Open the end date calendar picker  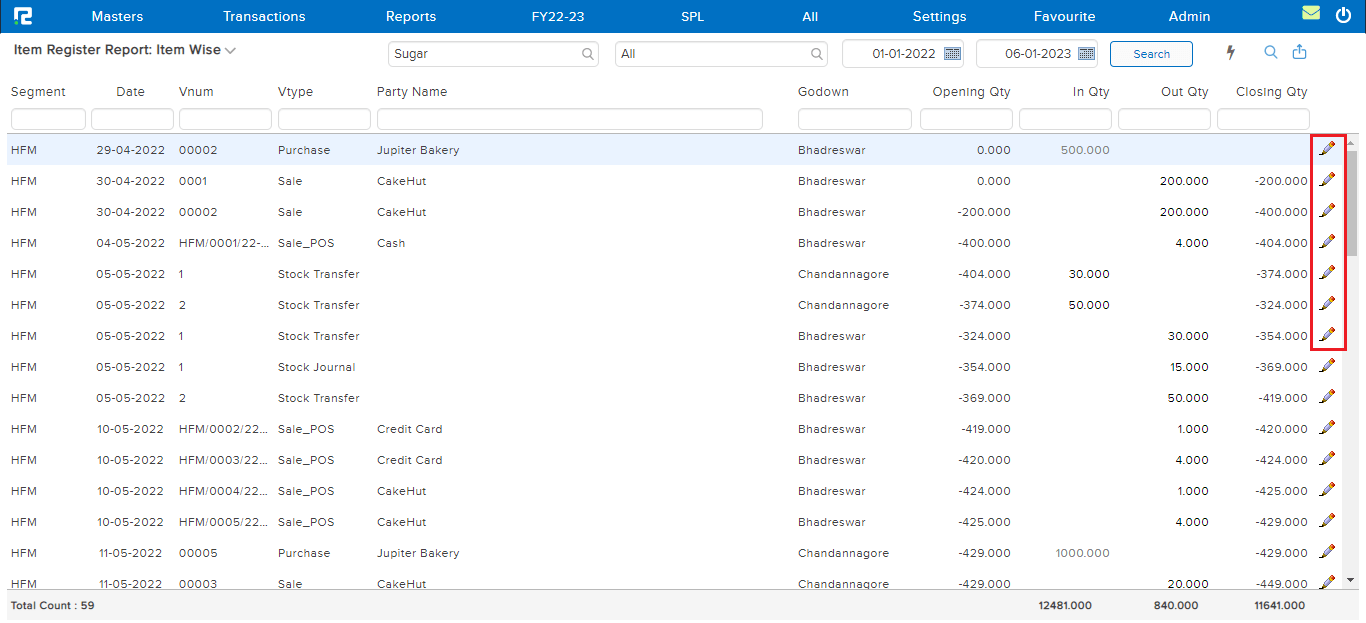(1086, 54)
